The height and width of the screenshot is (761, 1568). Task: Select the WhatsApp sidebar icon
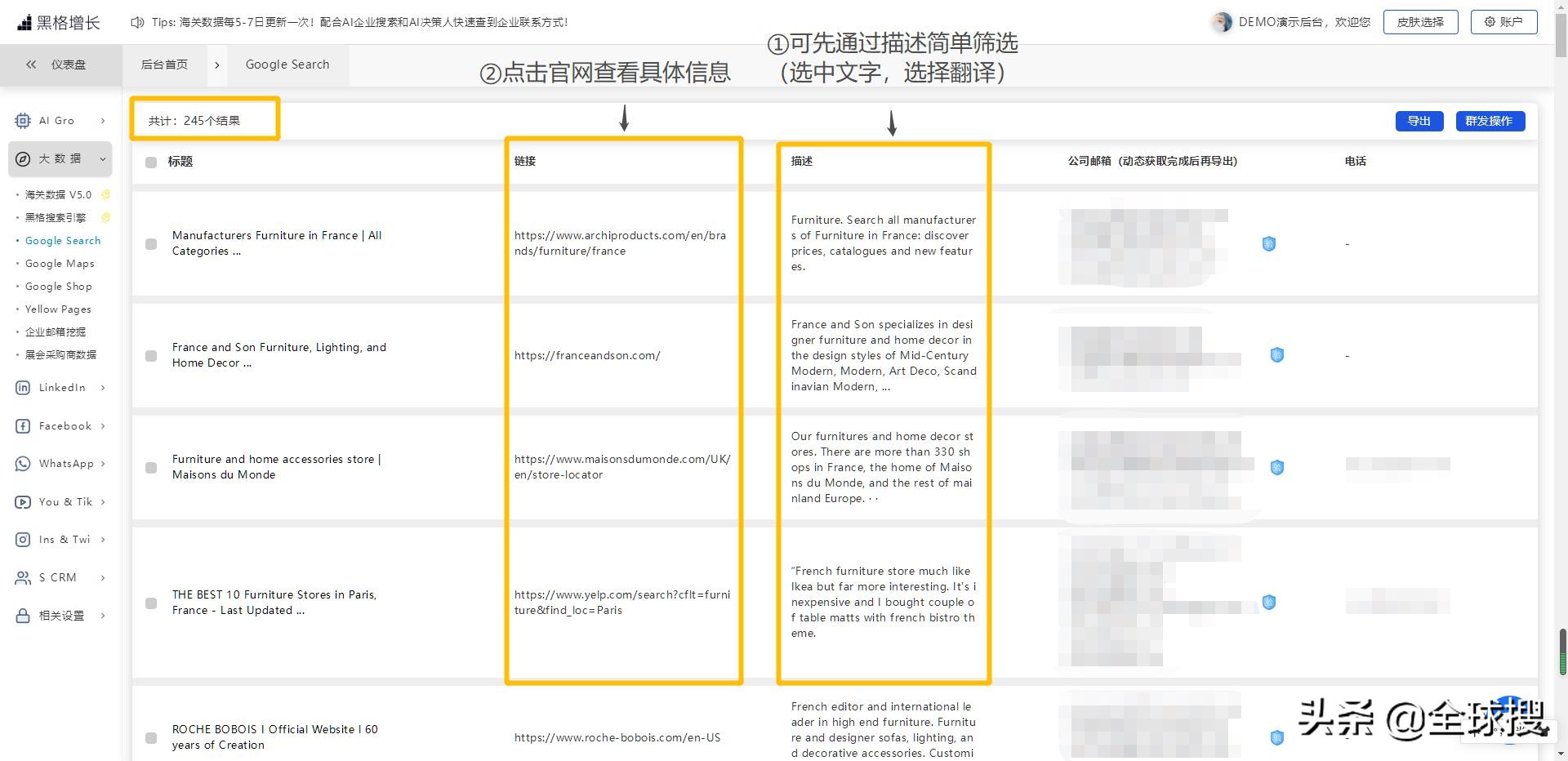click(23, 464)
